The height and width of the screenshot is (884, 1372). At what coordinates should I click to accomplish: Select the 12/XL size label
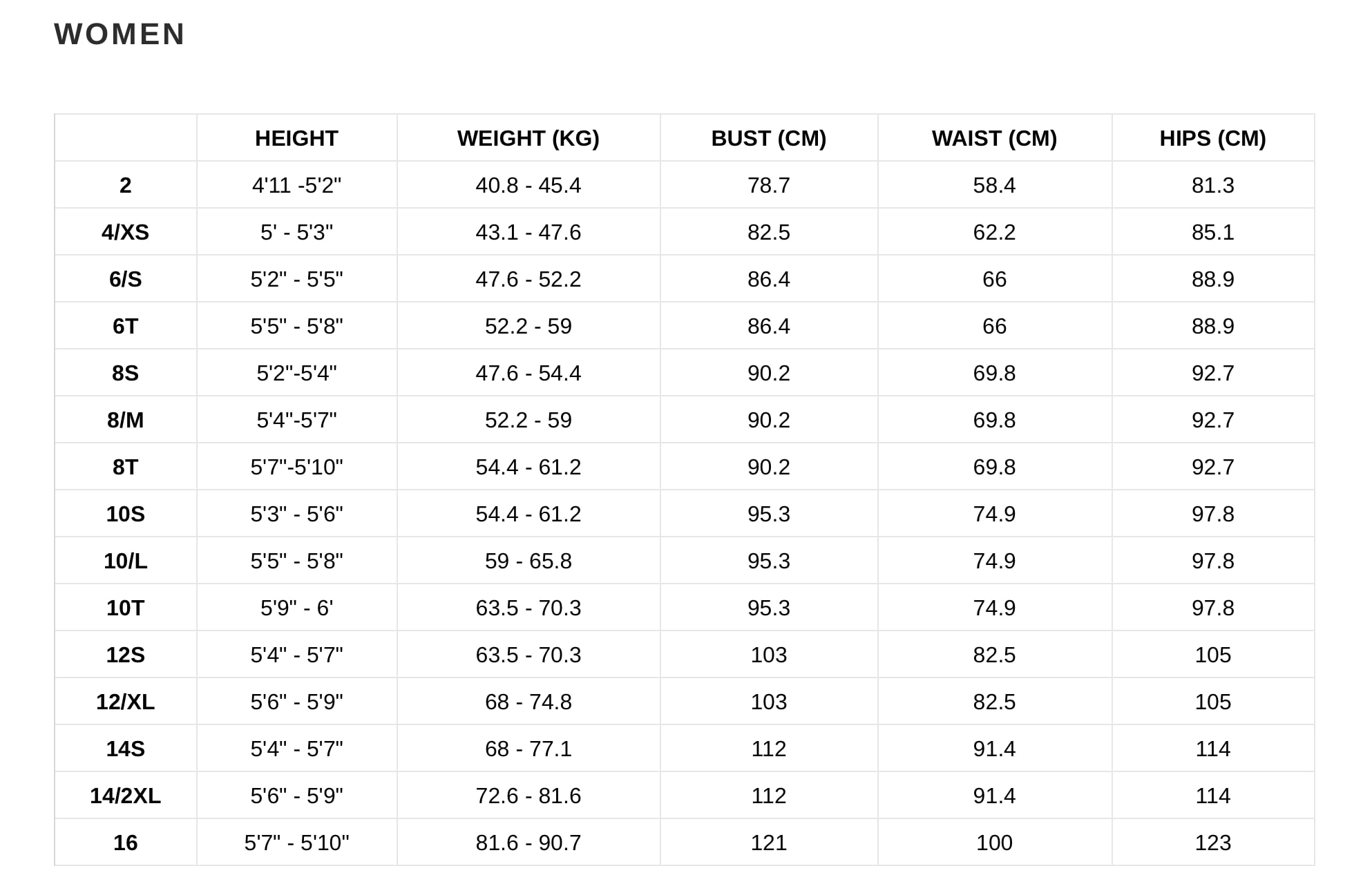coord(125,702)
